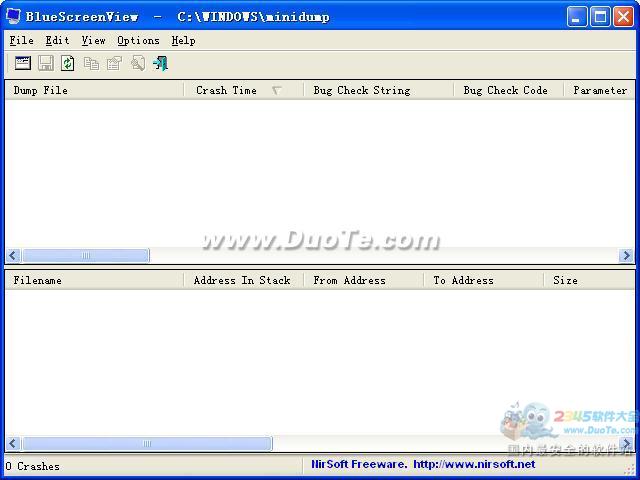Click the Find toolbar icon
This screenshot has width=640, height=480.
(137, 63)
